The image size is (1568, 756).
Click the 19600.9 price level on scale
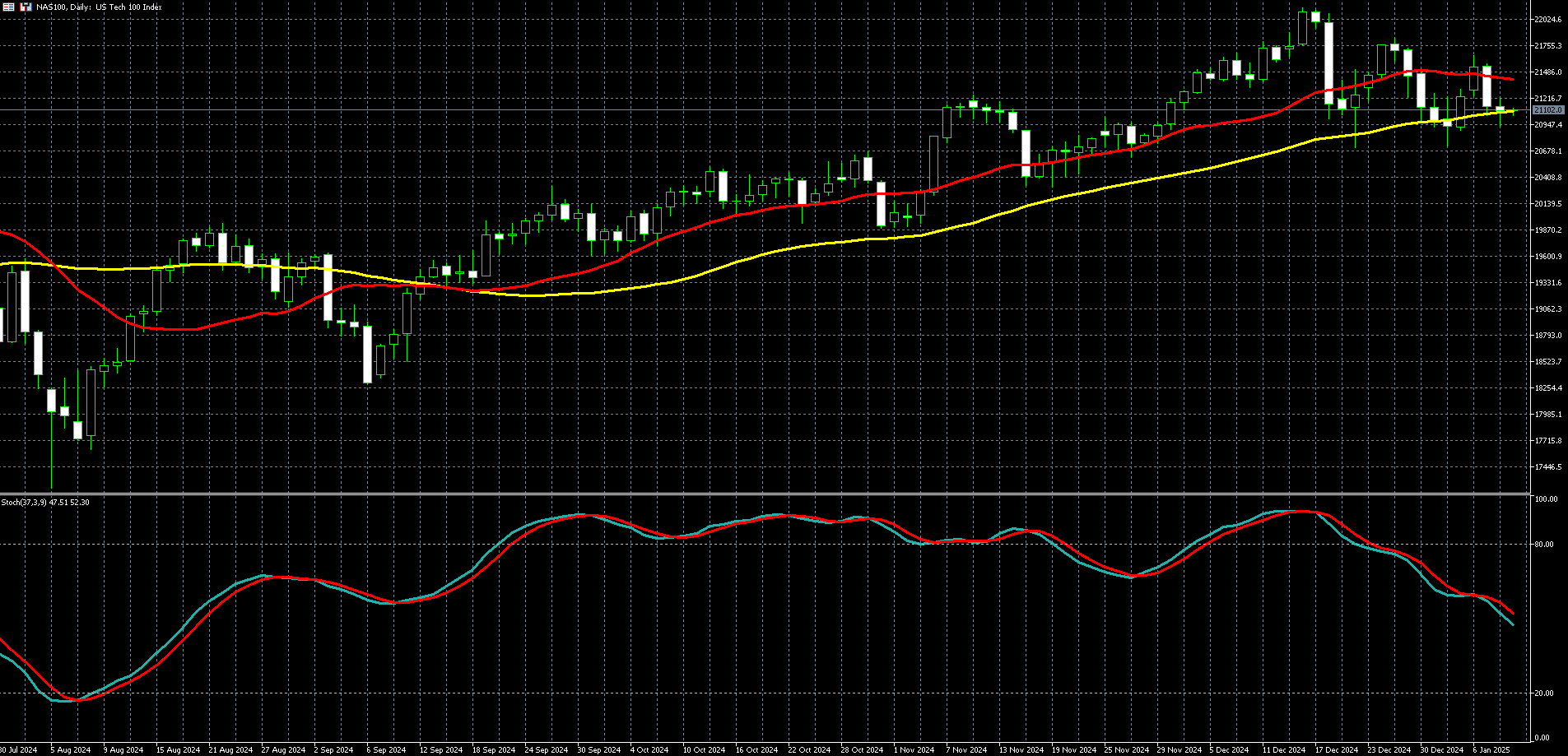1548,257
